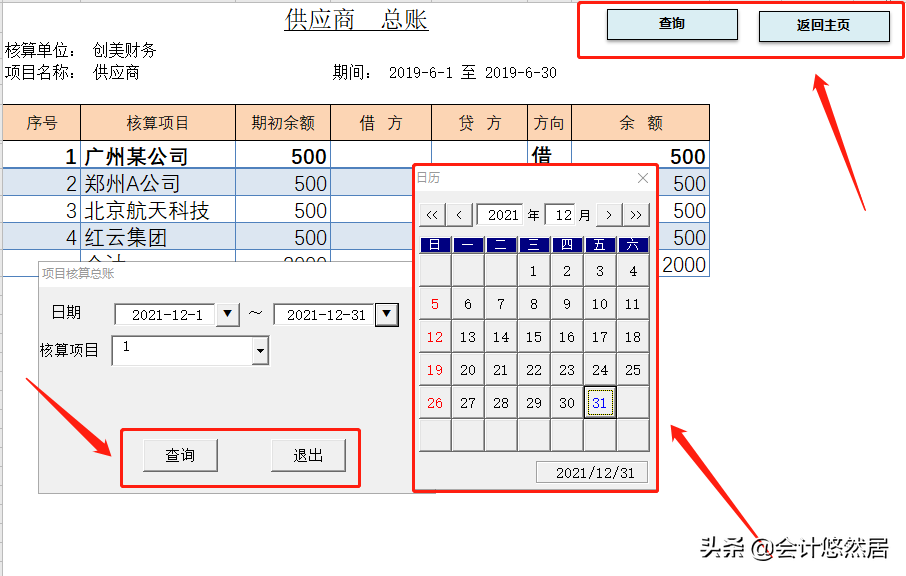The image size is (906, 576).
Task: Go to previous month in calendar
Action: pyautogui.click(x=459, y=215)
